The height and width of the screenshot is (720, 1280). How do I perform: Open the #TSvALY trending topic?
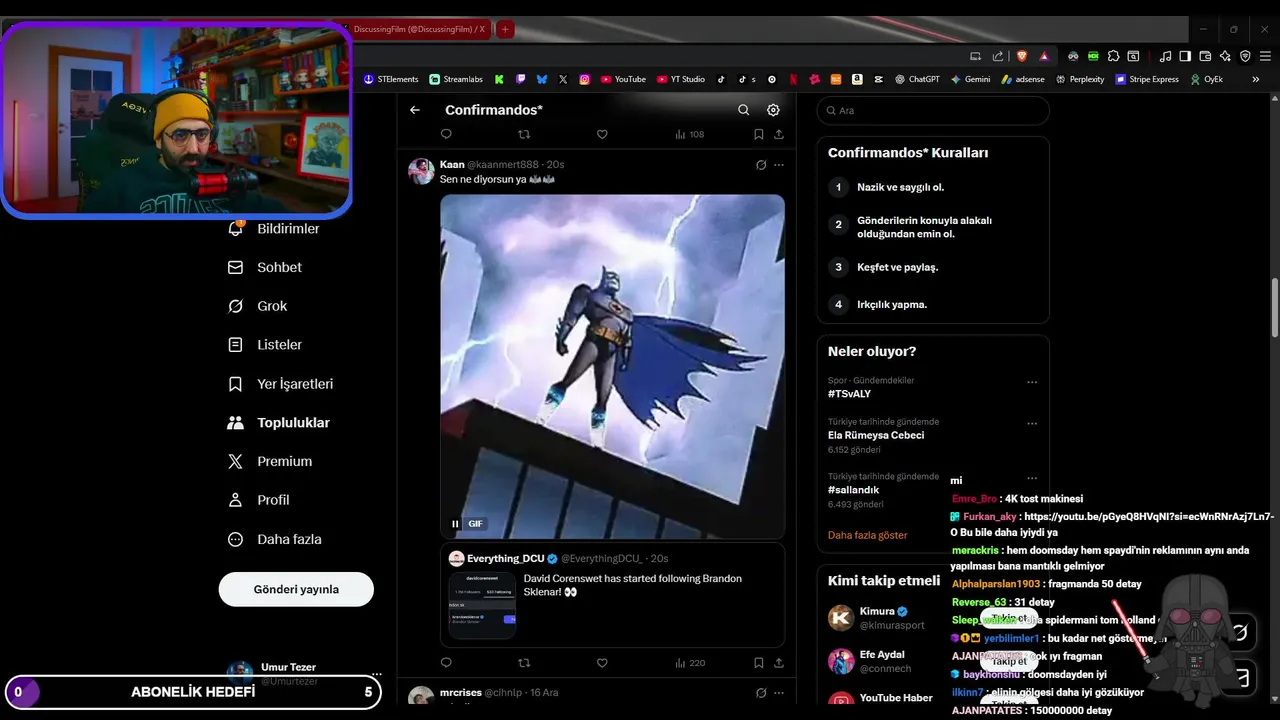click(x=849, y=394)
